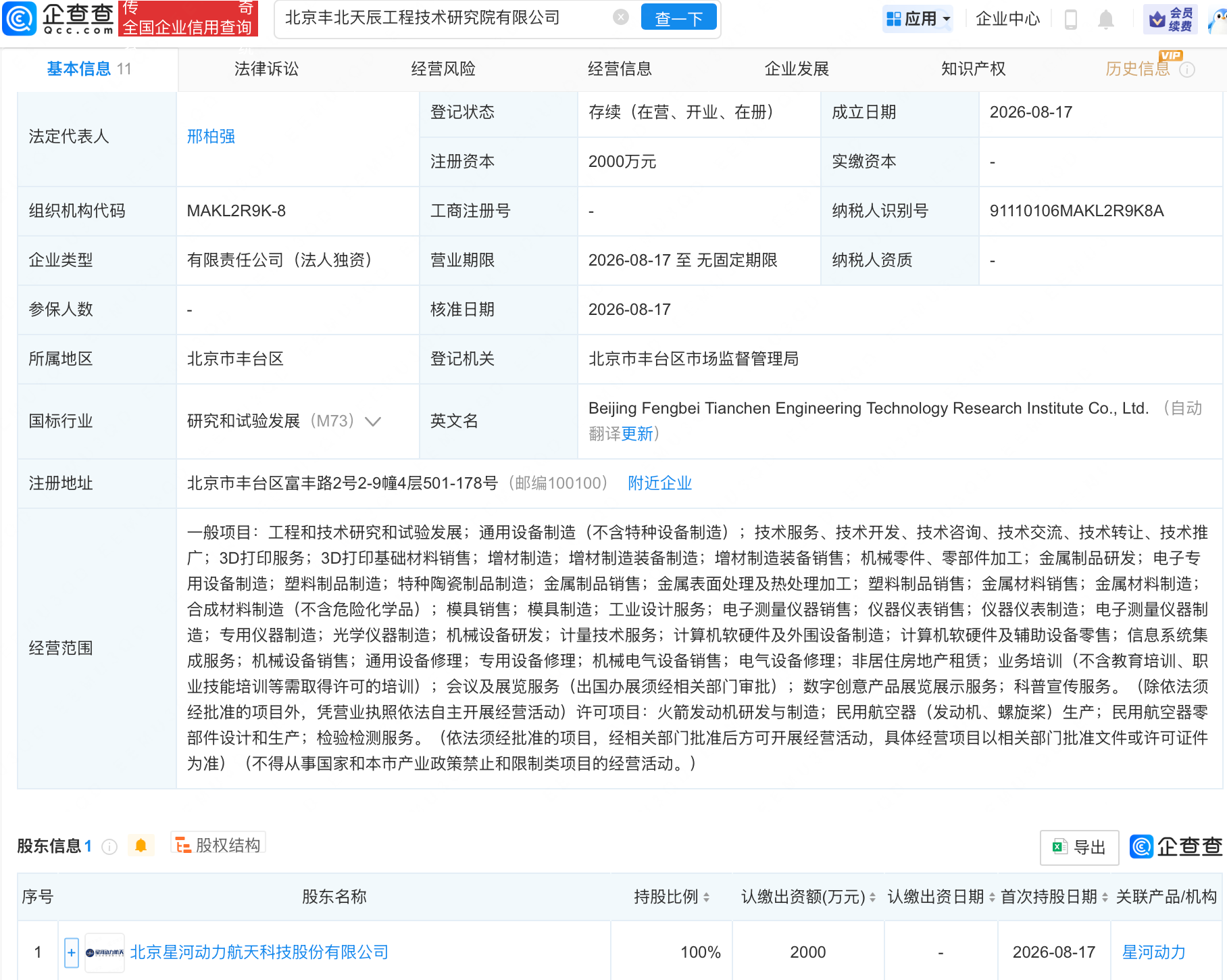Open legal representative 邢柏强 profile link
The height and width of the screenshot is (980, 1227).
pyautogui.click(x=211, y=137)
